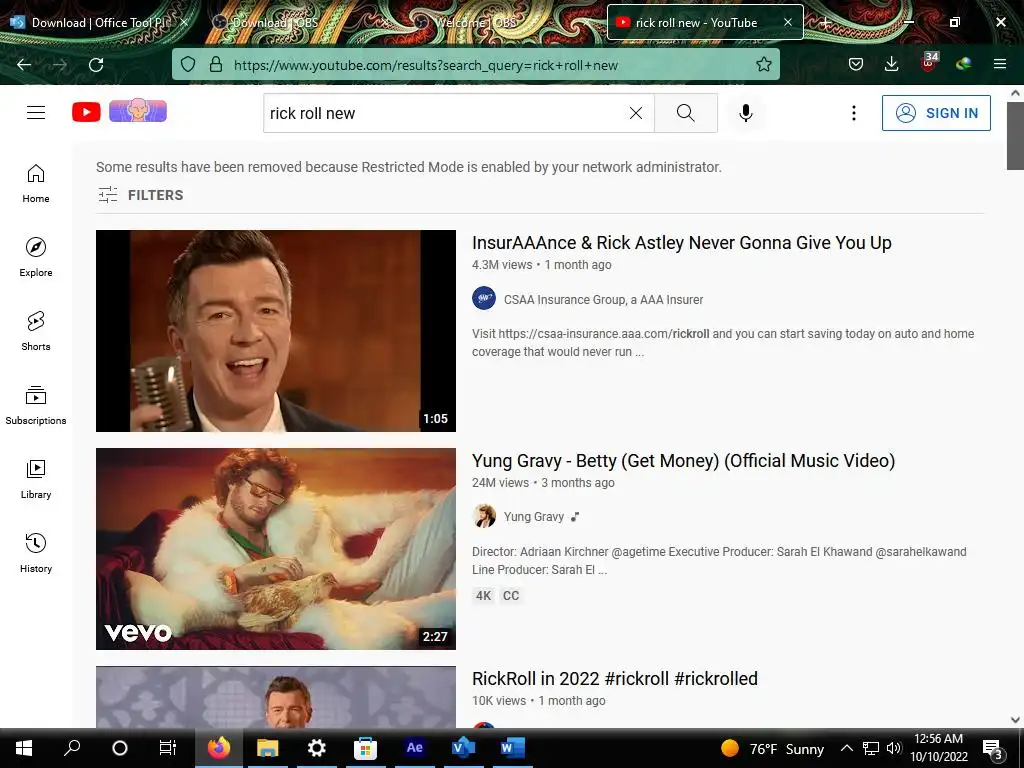Click the colorful extension icon beside uBlock
Image resolution: width=1024 pixels, height=768 pixels.
[963, 64]
